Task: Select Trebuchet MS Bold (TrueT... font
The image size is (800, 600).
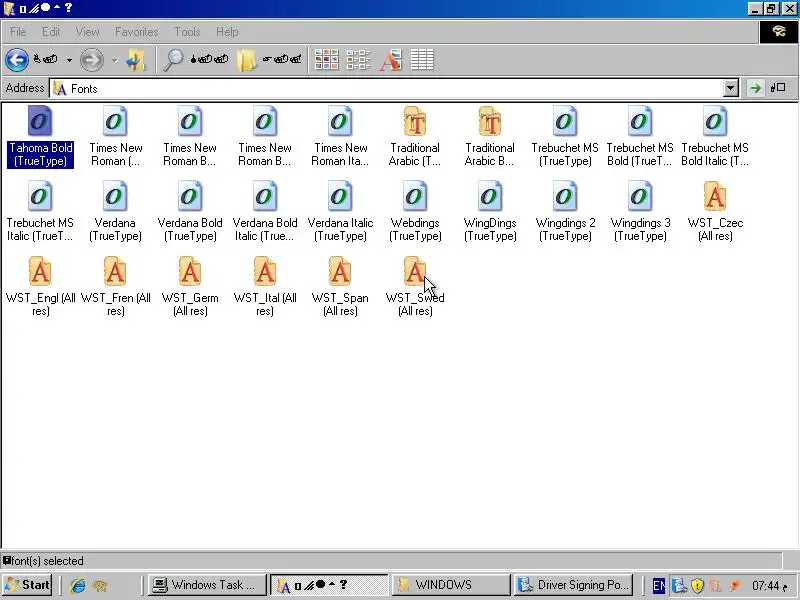Action: tap(640, 136)
